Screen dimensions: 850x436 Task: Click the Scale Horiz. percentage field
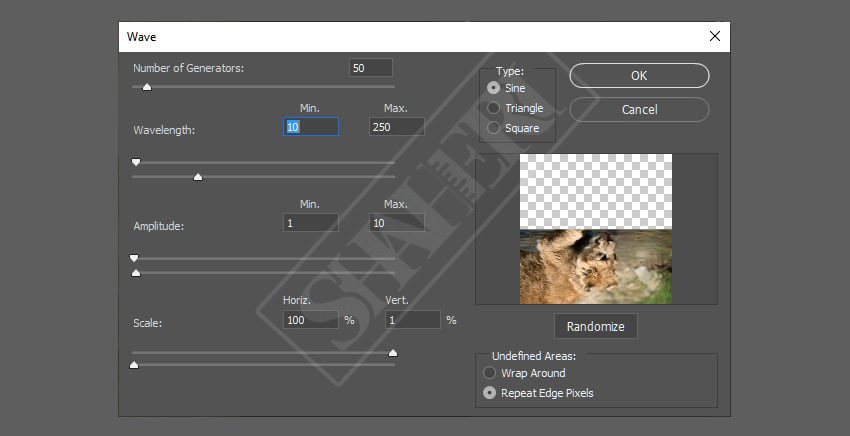point(311,320)
